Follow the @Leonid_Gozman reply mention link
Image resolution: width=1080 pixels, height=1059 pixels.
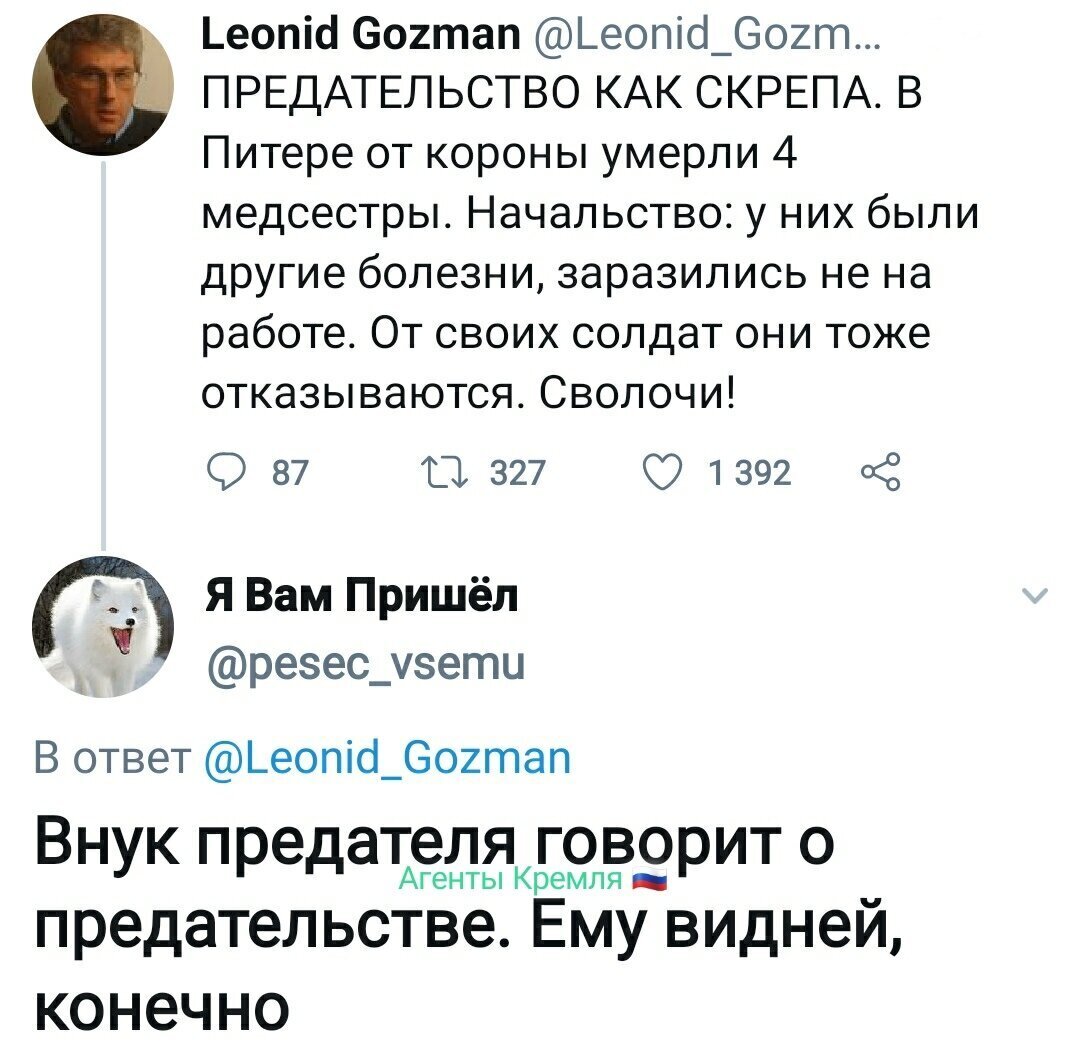coord(388,759)
